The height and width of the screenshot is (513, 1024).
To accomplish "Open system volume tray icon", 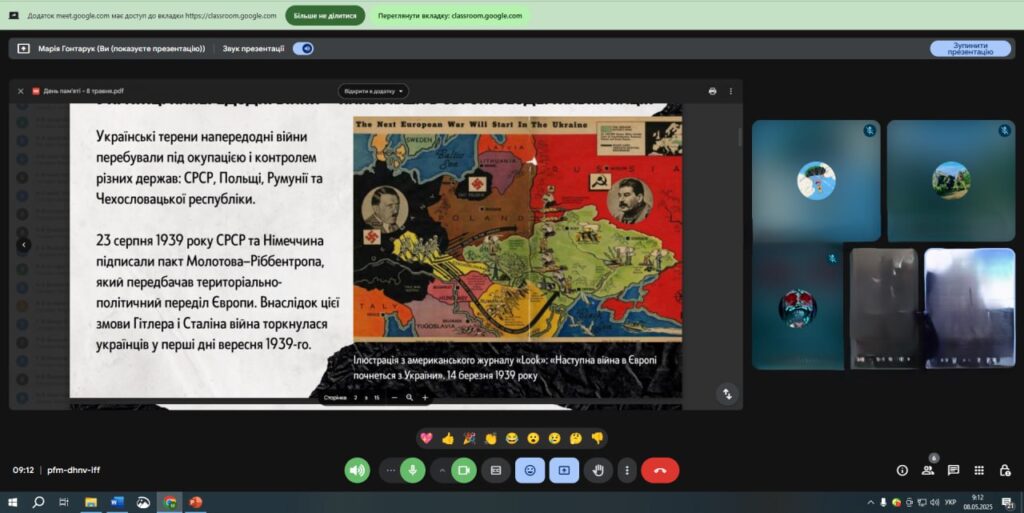I will coord(934,503).
